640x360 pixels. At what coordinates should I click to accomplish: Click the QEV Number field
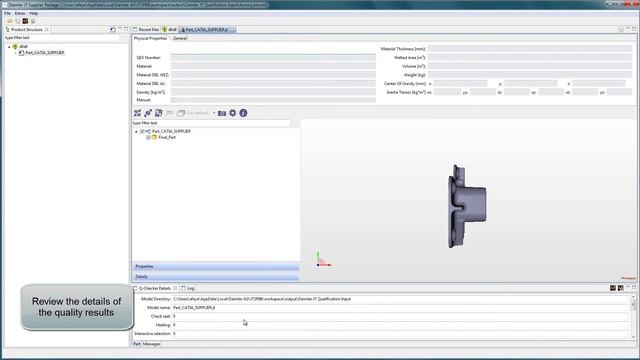coord(273,58)
